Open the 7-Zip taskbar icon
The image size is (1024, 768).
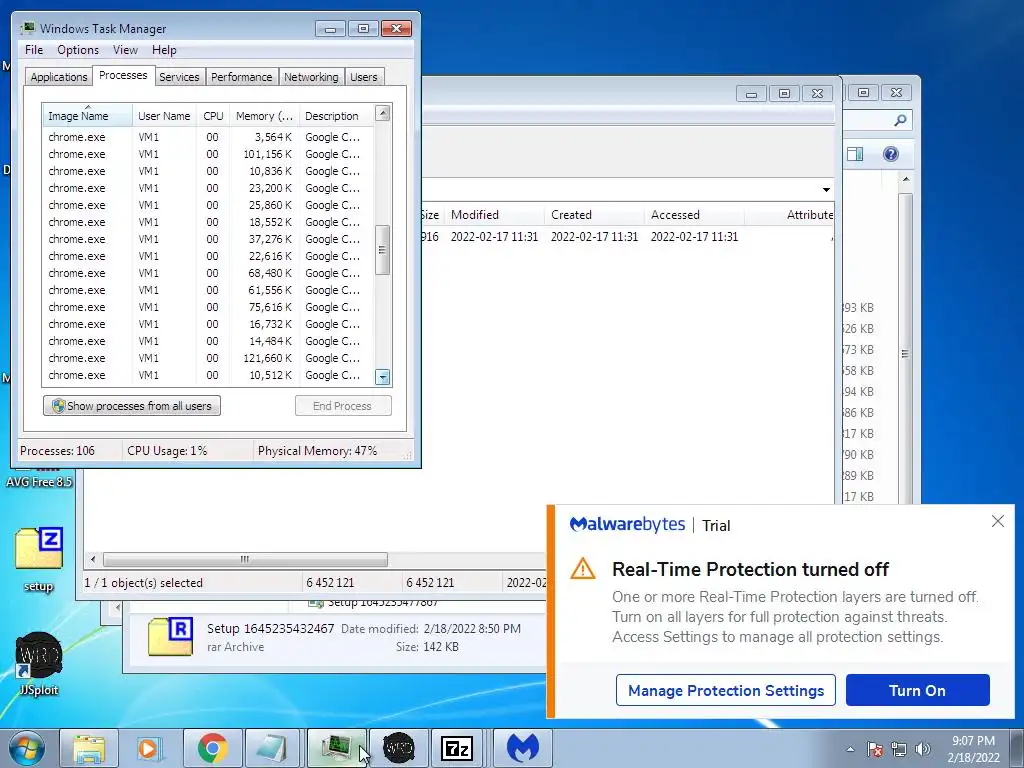tap(457, 748)
